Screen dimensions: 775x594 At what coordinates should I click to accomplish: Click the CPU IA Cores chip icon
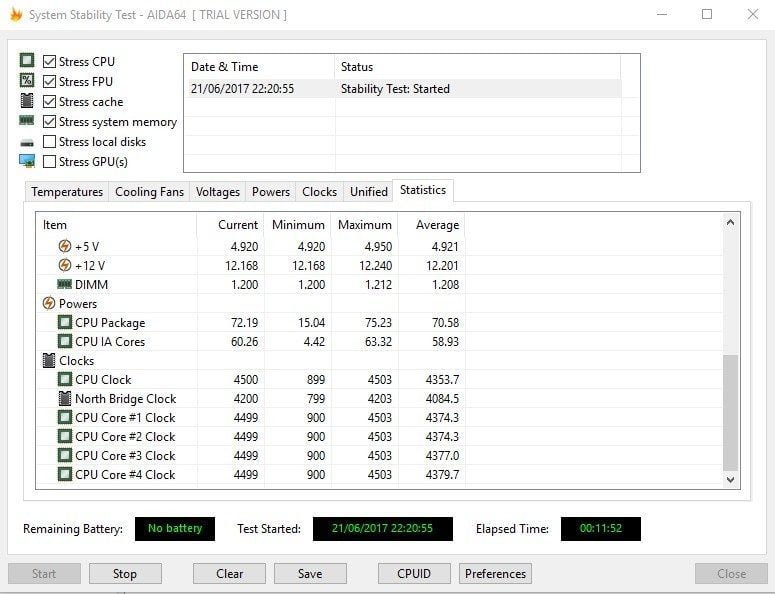(x=65, y=341)
